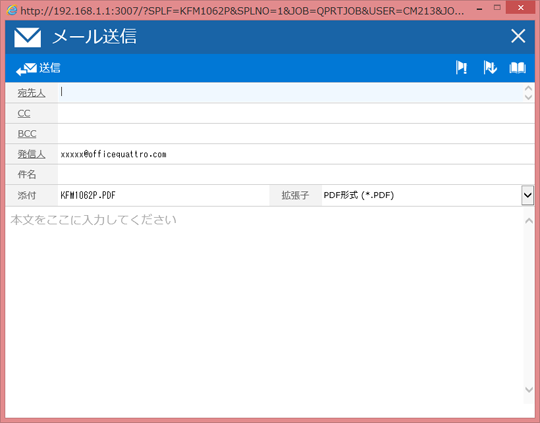Click the KFM1062P.PDF attachment name field

pyautogui.click(x=163, y=195)
